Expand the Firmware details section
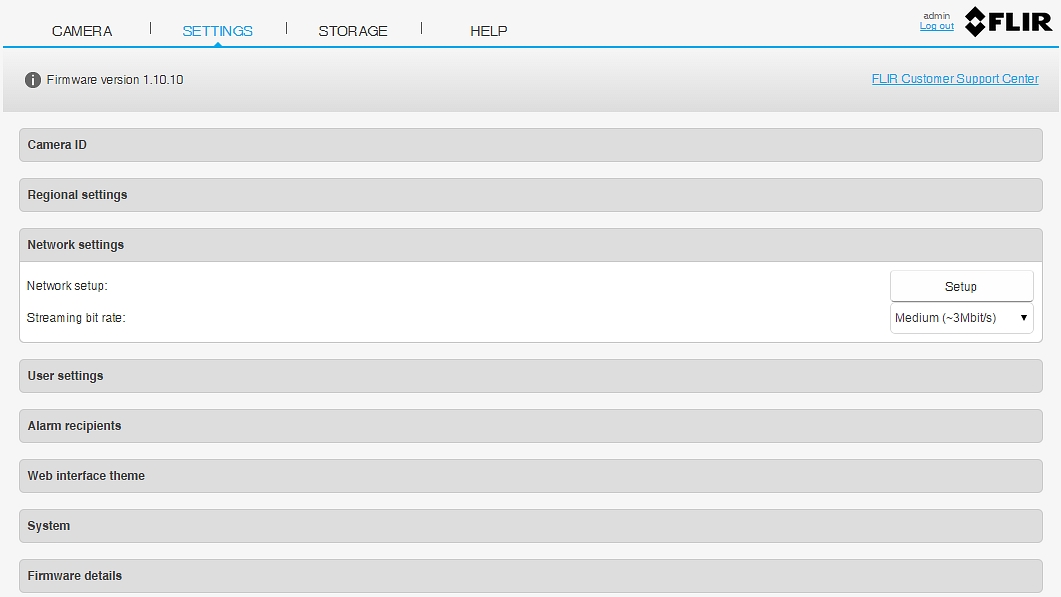The height and width of the screenshot is (597, 1061). (x=530, y=576)
